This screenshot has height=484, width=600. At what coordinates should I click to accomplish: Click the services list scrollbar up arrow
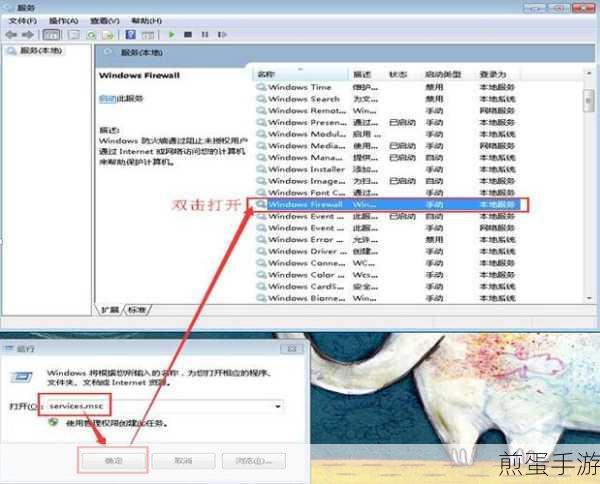[x=589, y=73]
